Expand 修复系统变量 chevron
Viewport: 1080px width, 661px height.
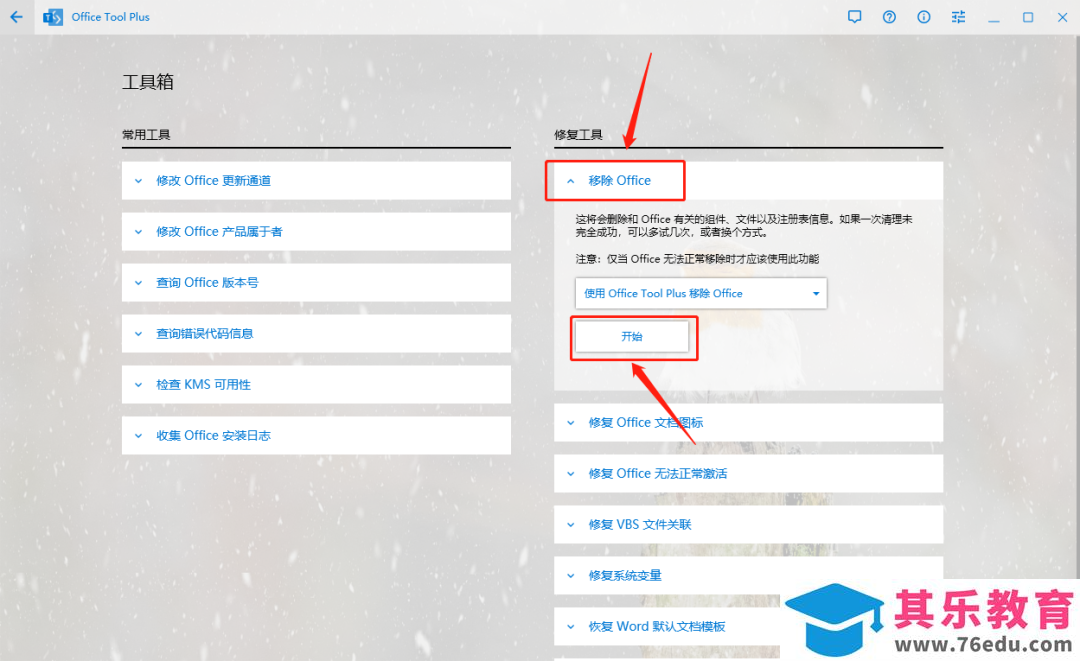click(570, 576)
